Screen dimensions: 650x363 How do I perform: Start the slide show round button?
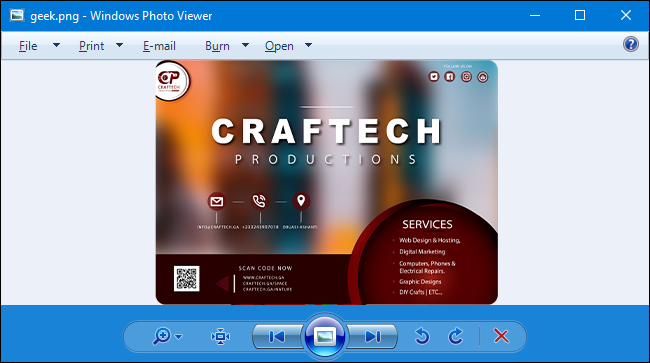click(325, 336)
